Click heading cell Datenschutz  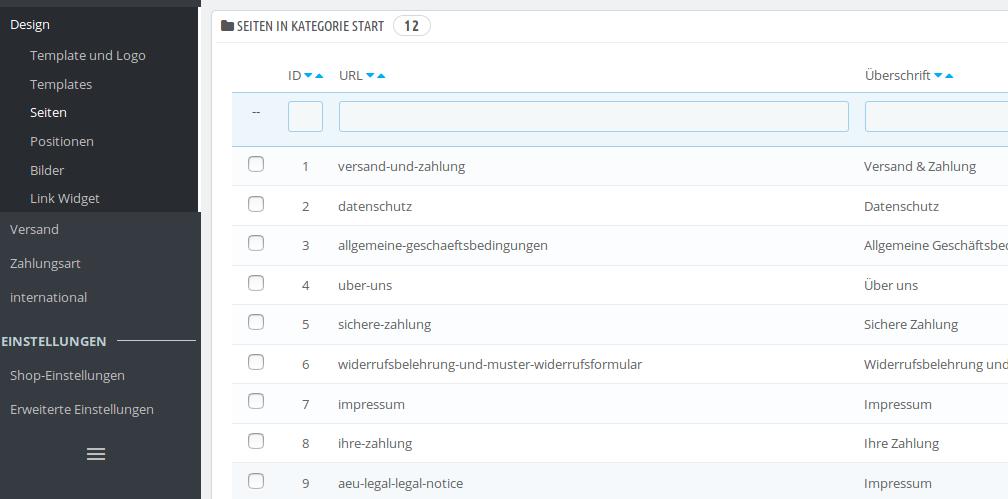[901, 206]
